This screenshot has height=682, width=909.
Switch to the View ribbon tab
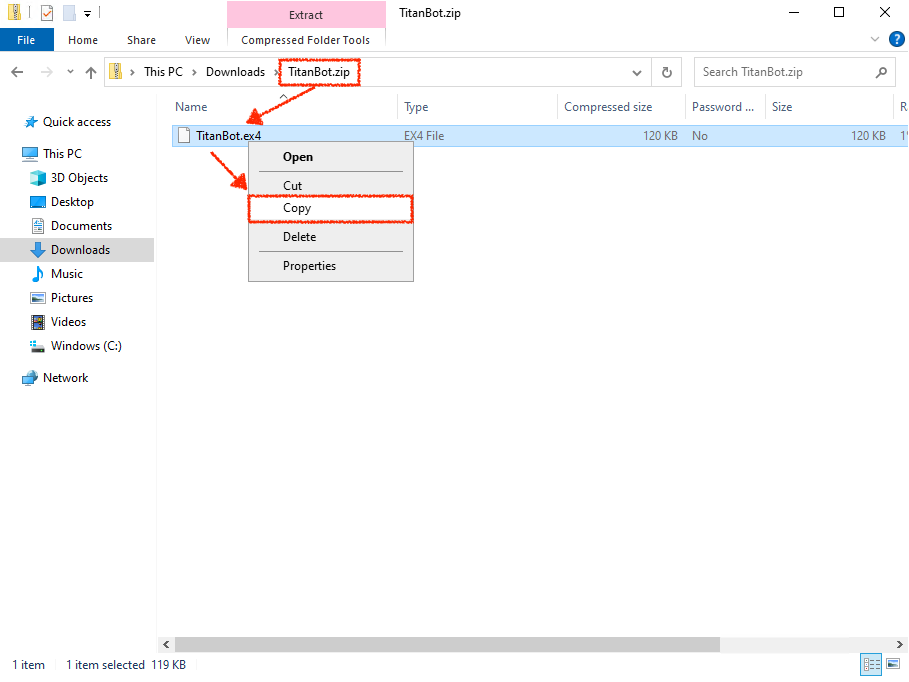coord(197,40)
